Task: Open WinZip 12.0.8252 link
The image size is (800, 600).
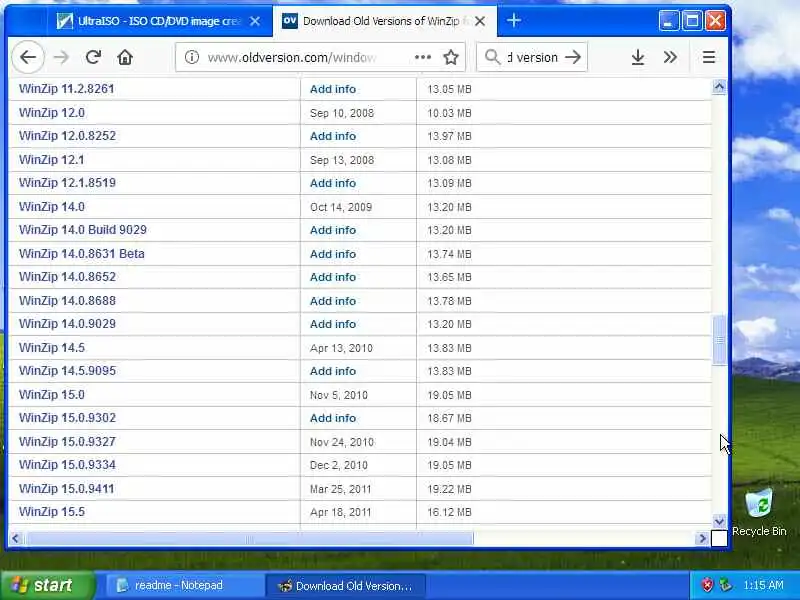Action: (67, 136)
